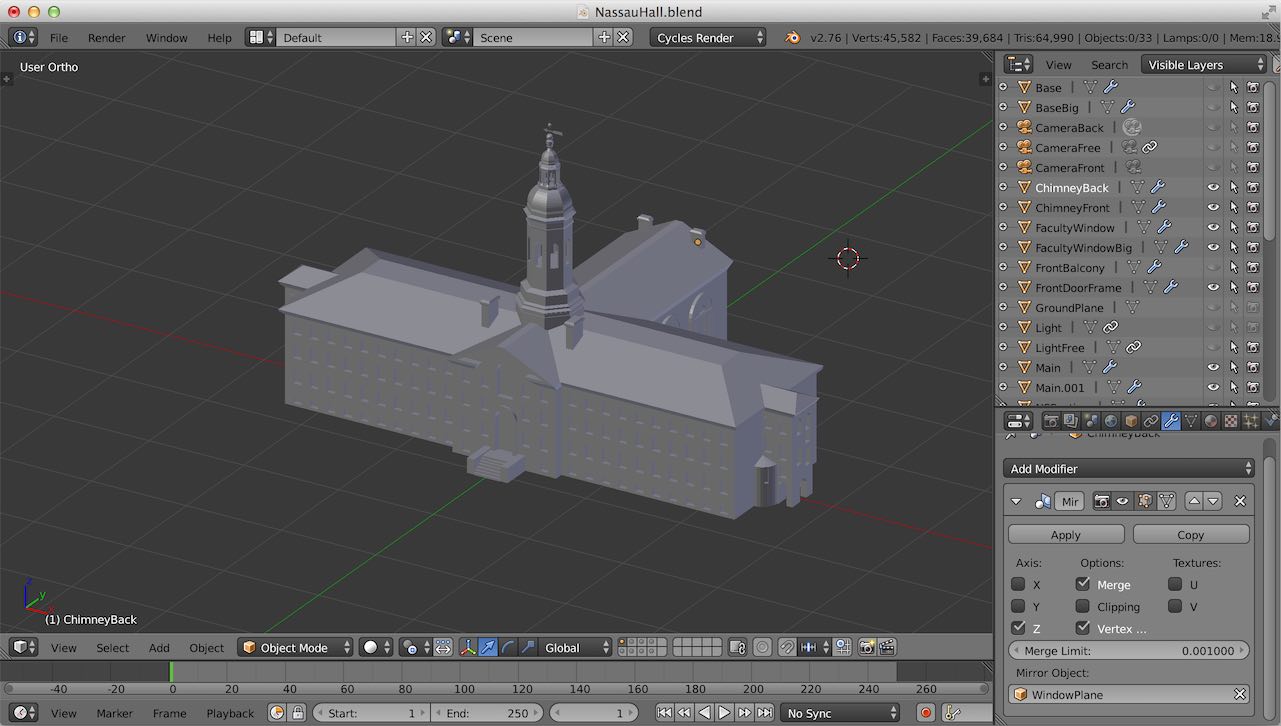The image size is (1281, 726).
Task: Open the World properties tab icon
Action: pos(1111,421)
